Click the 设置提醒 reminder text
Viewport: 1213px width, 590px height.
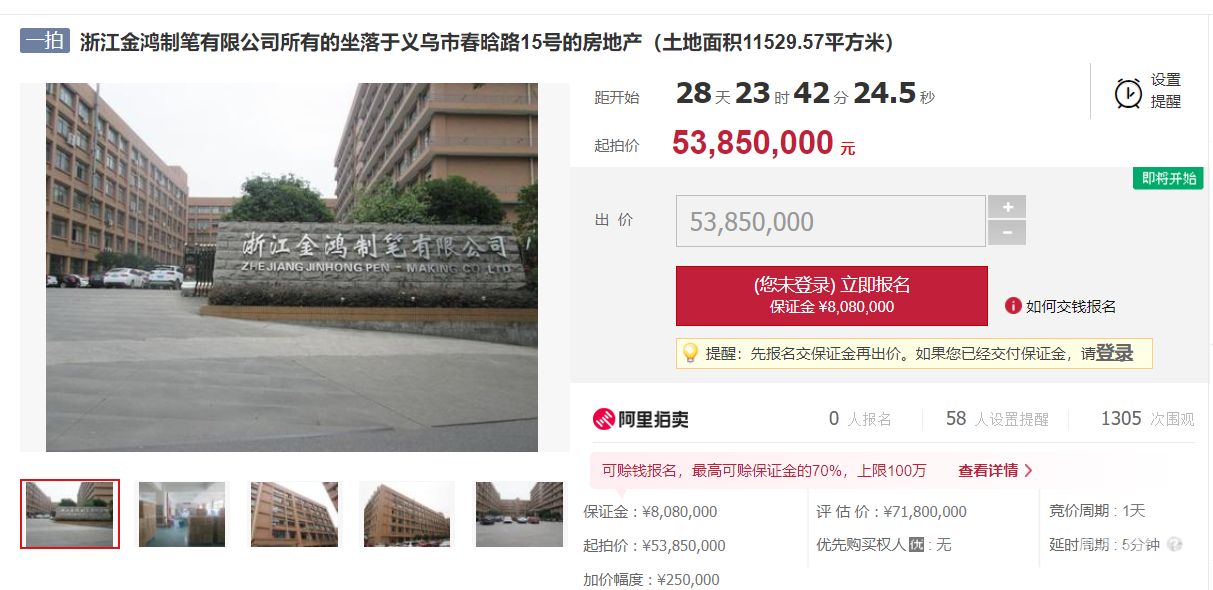(x=1166, y=91)
